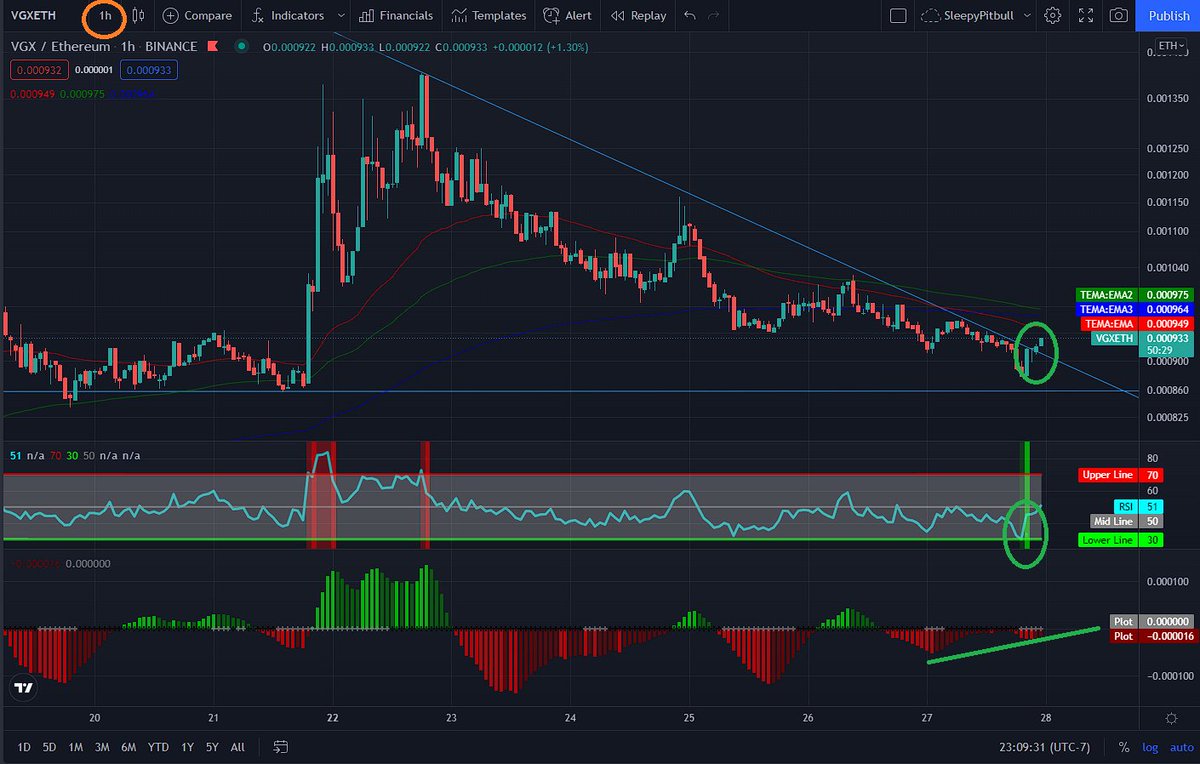
Task: Open the candlestick chart style selector
Action: [139, 16]
